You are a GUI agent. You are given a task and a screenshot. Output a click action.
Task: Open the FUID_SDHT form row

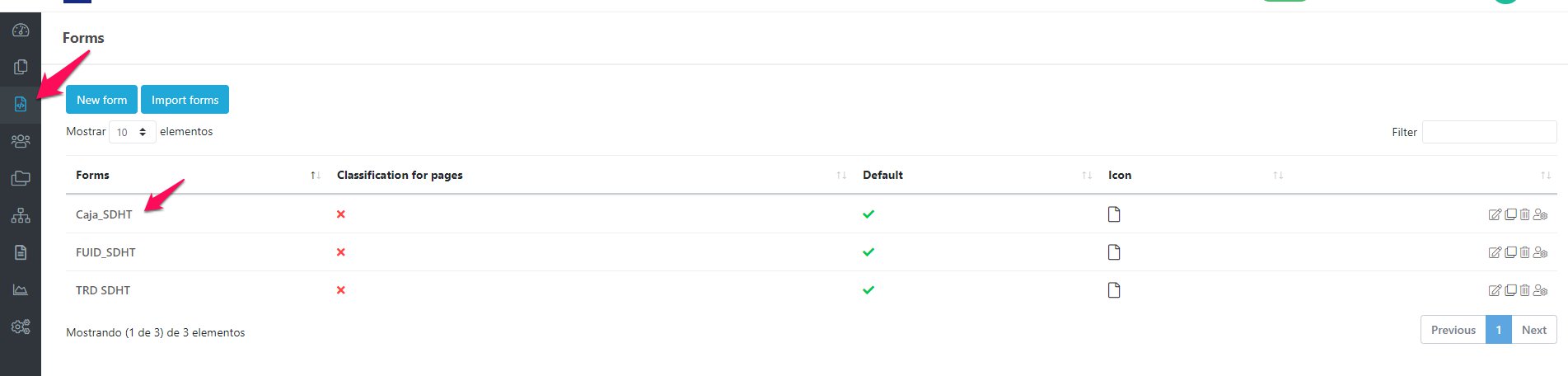105,252
